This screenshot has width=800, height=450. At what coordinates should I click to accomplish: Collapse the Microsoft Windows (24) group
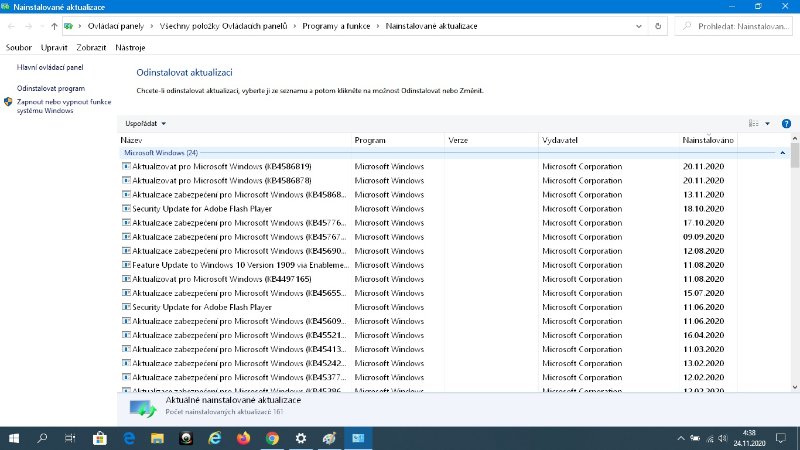tap(782, 153)
